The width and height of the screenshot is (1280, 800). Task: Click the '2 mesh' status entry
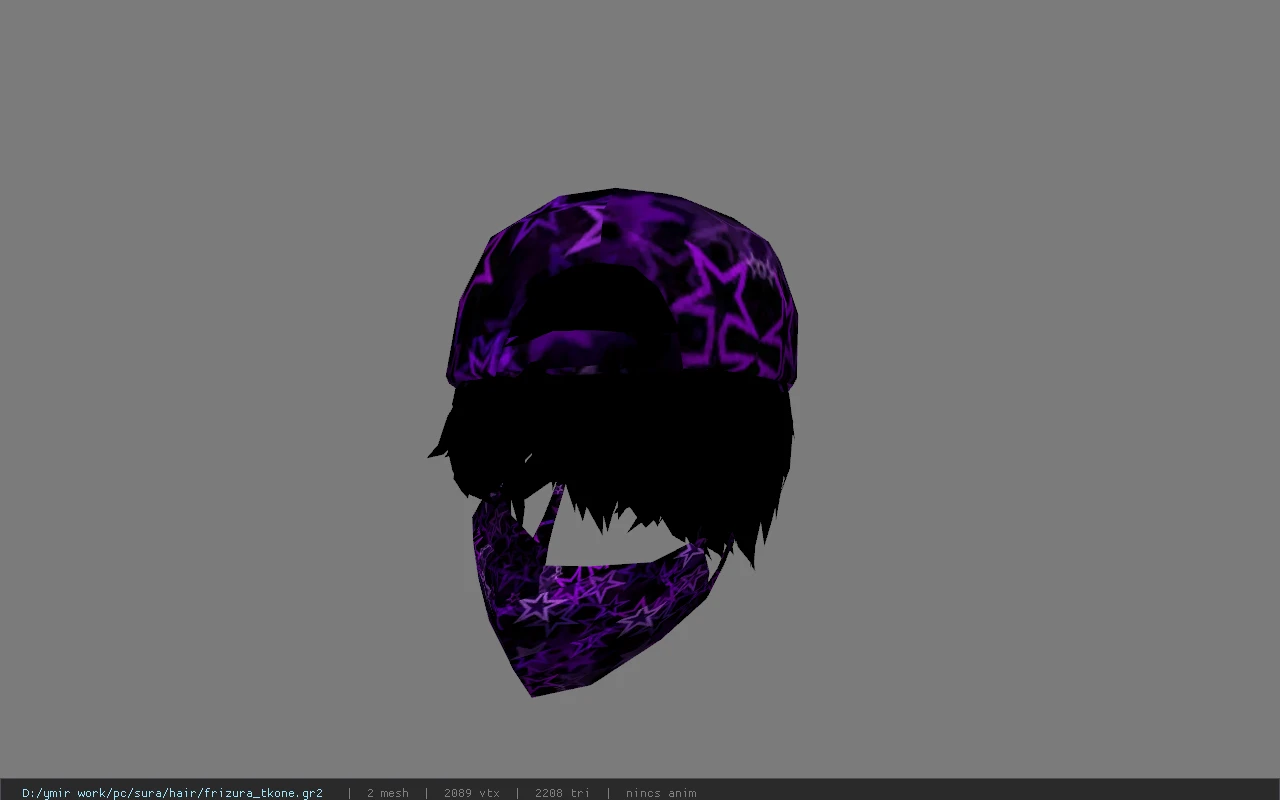[x=388, y=793]
